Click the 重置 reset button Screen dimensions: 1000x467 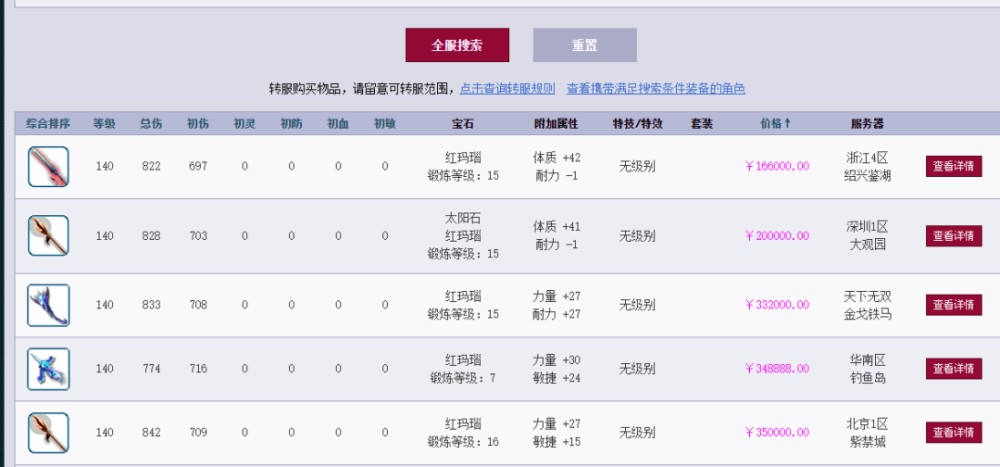tap(585, 45)
